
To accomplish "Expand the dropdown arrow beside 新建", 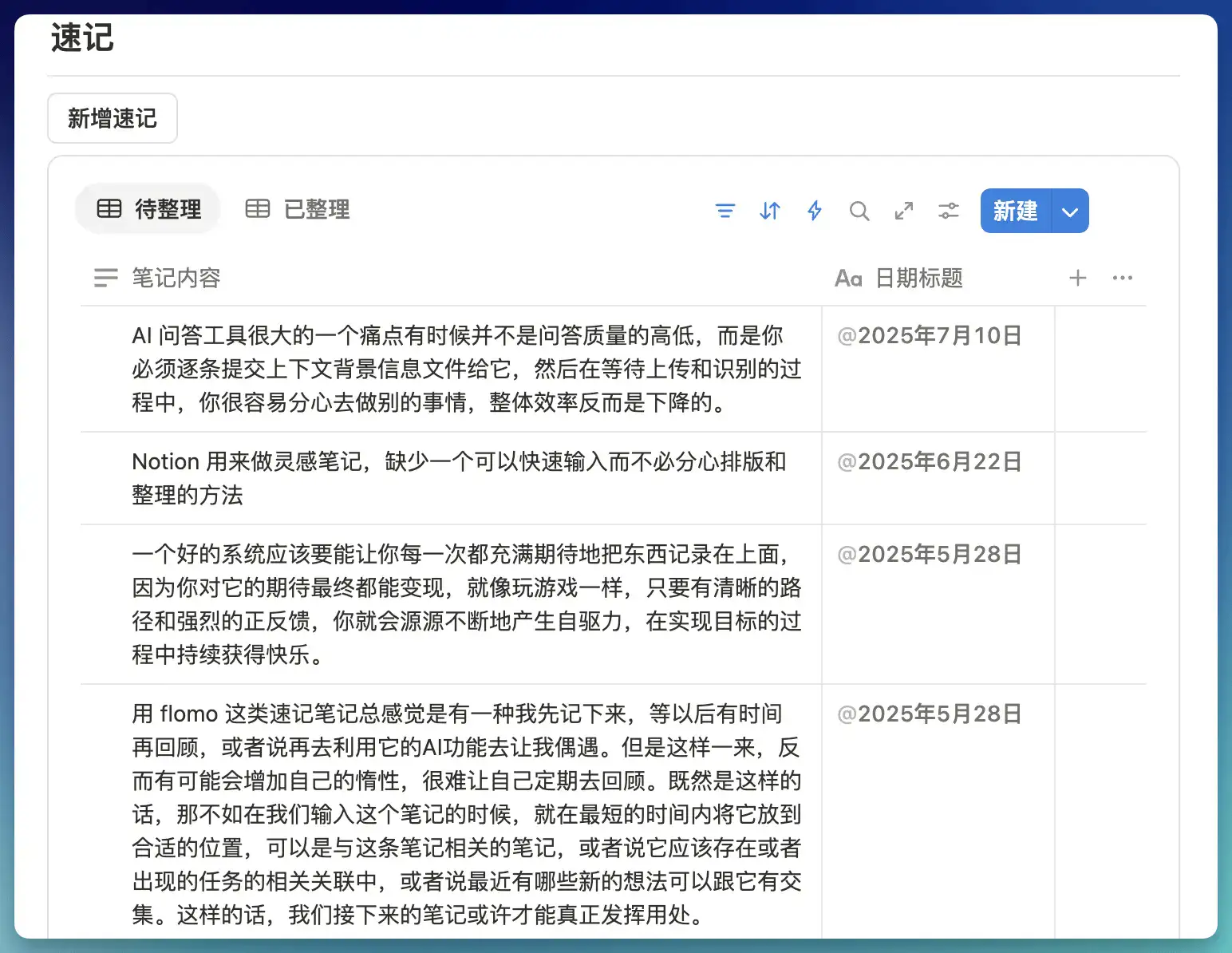I will click(1070, 212).
